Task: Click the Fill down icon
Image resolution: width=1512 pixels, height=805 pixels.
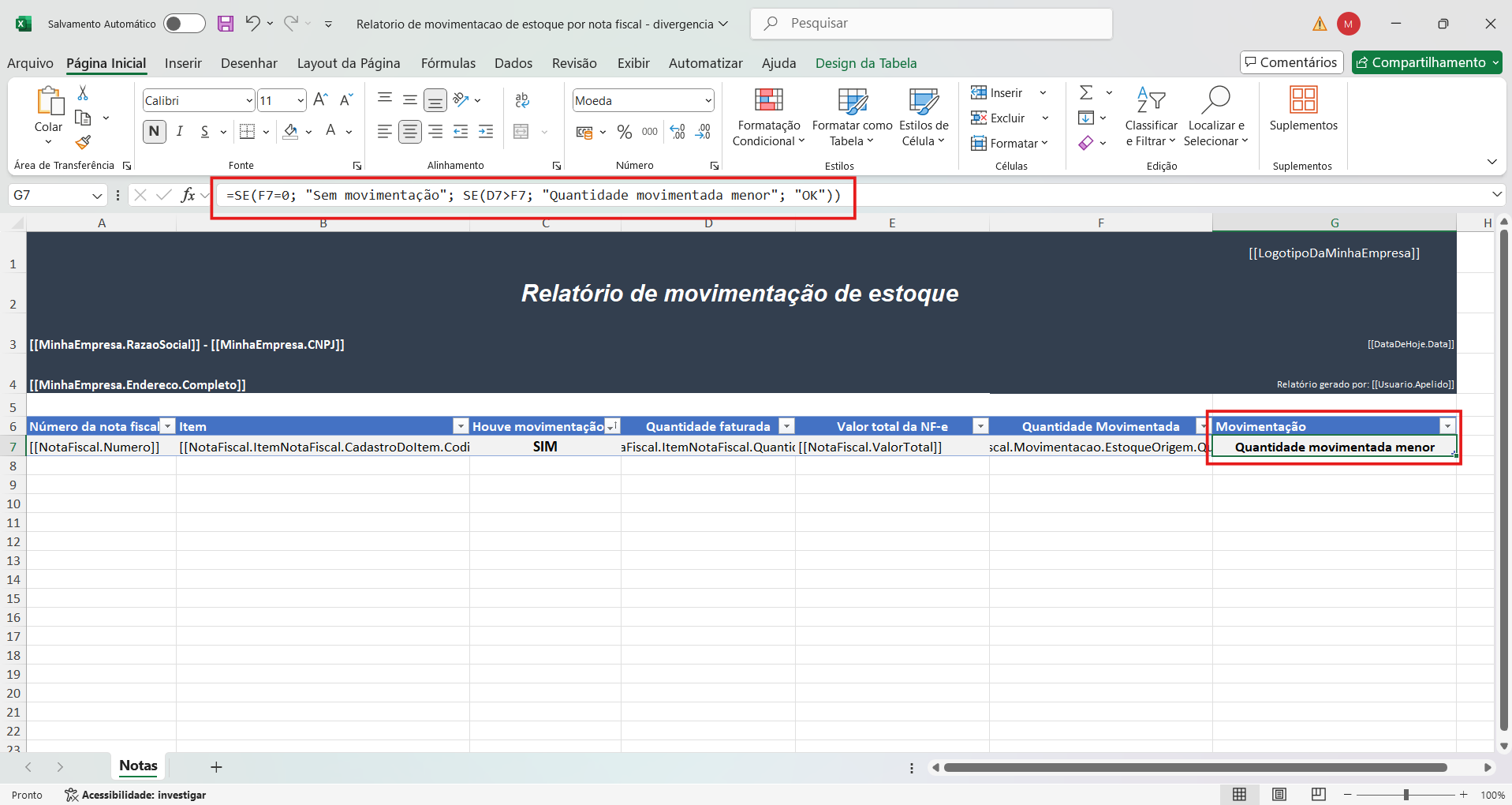Action: 1086,118
